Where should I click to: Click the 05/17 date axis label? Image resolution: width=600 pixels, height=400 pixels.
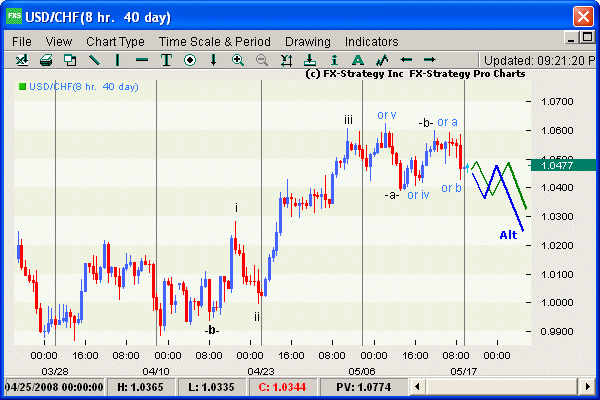pos(463,371)
